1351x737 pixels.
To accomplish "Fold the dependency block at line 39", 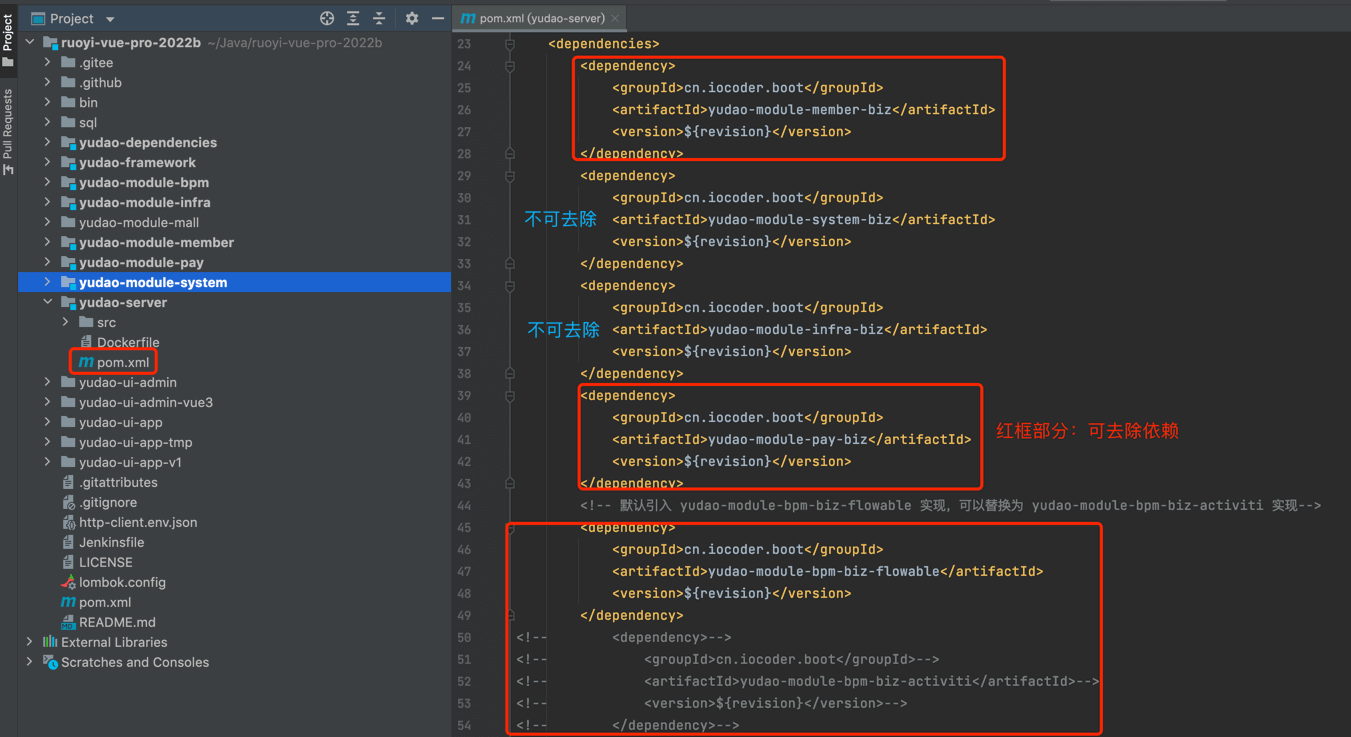I will (x=510, y=396).
